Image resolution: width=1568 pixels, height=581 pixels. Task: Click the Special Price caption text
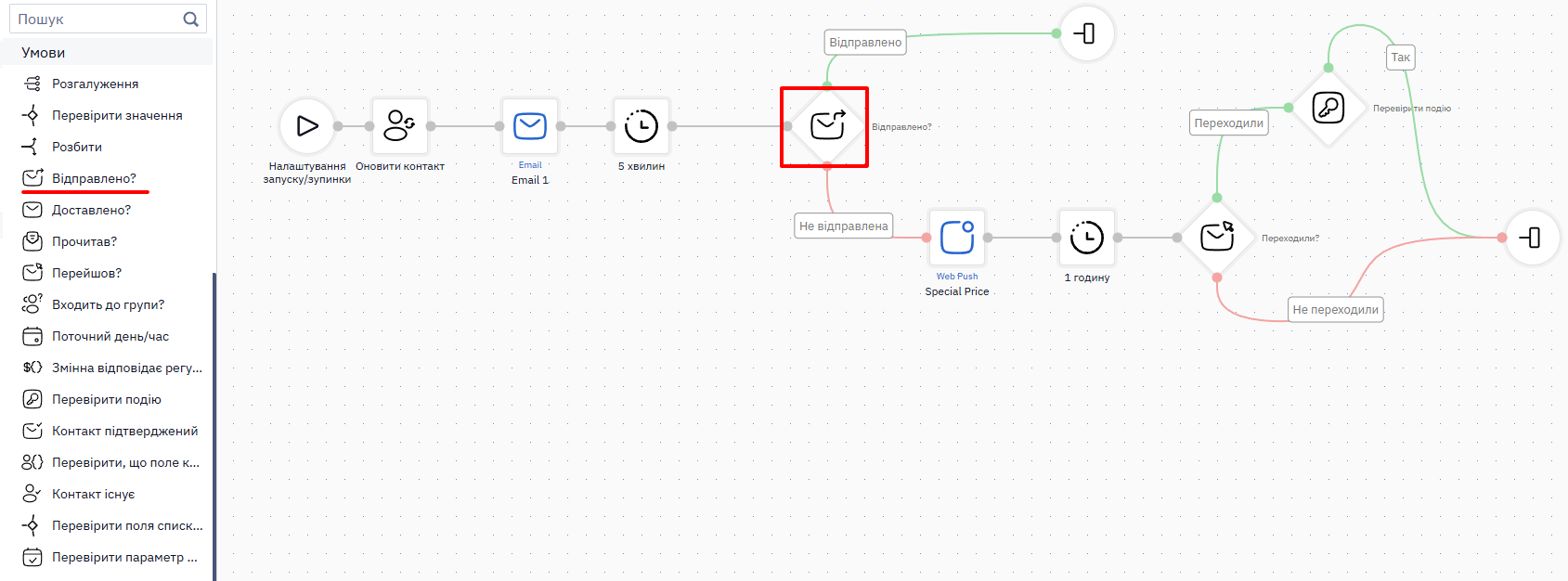click(957, 291)
